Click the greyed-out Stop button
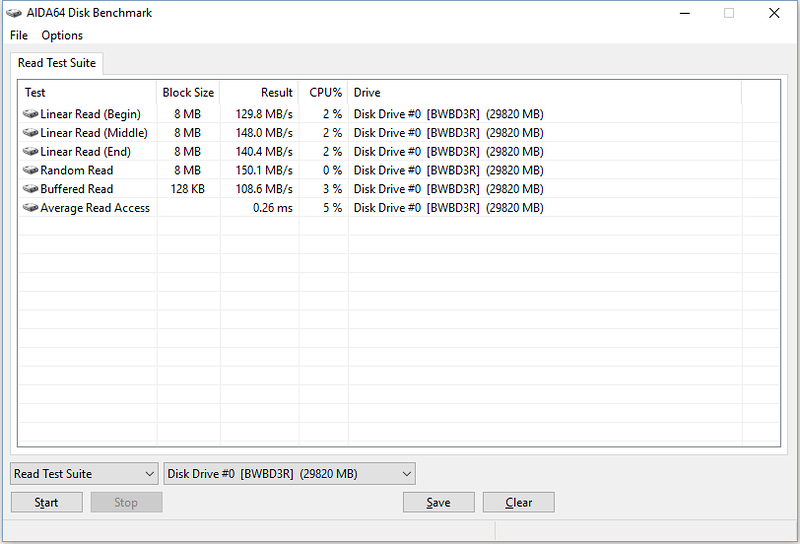 click(126, 502)
